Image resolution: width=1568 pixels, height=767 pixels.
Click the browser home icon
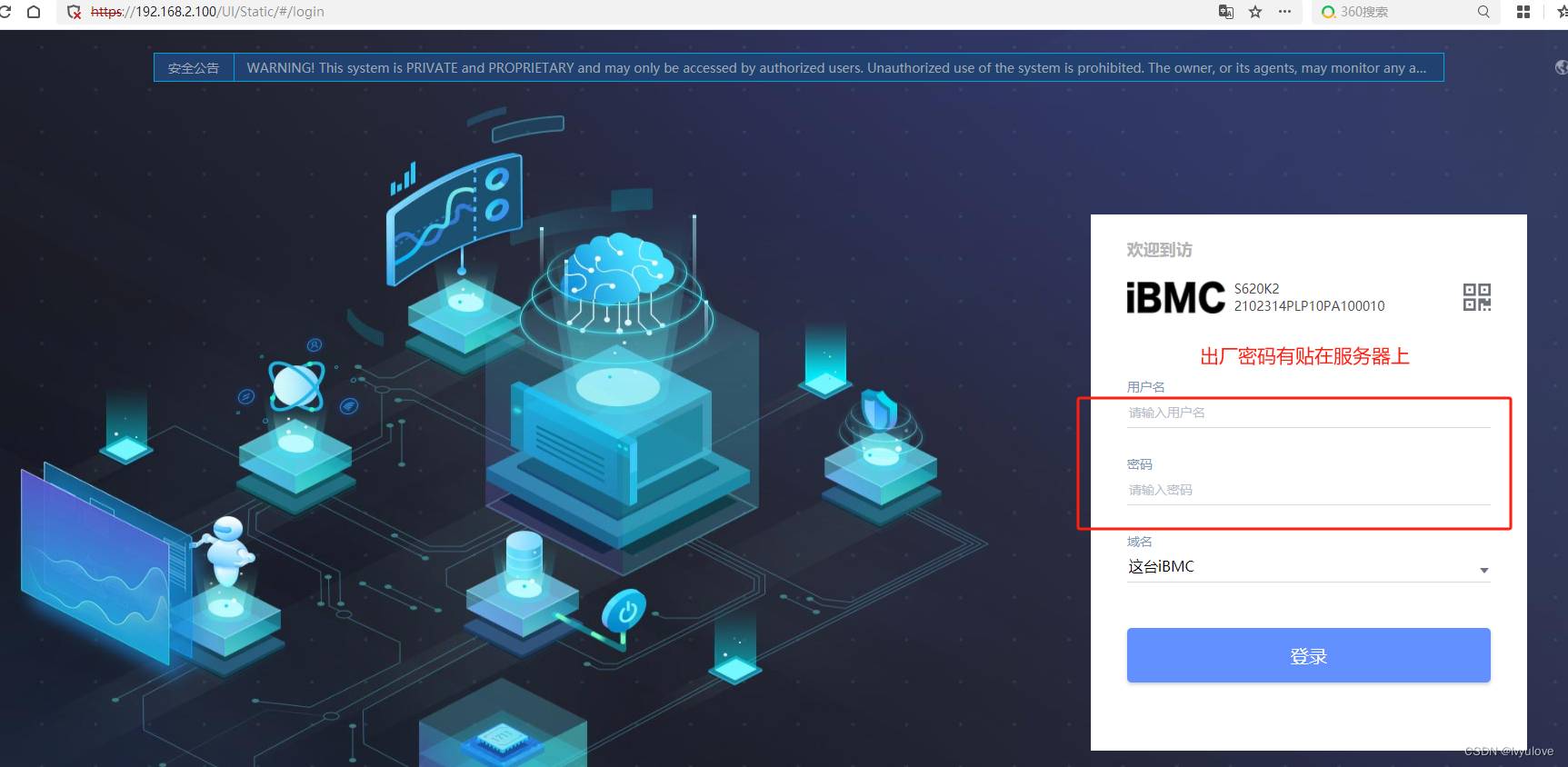34,12
